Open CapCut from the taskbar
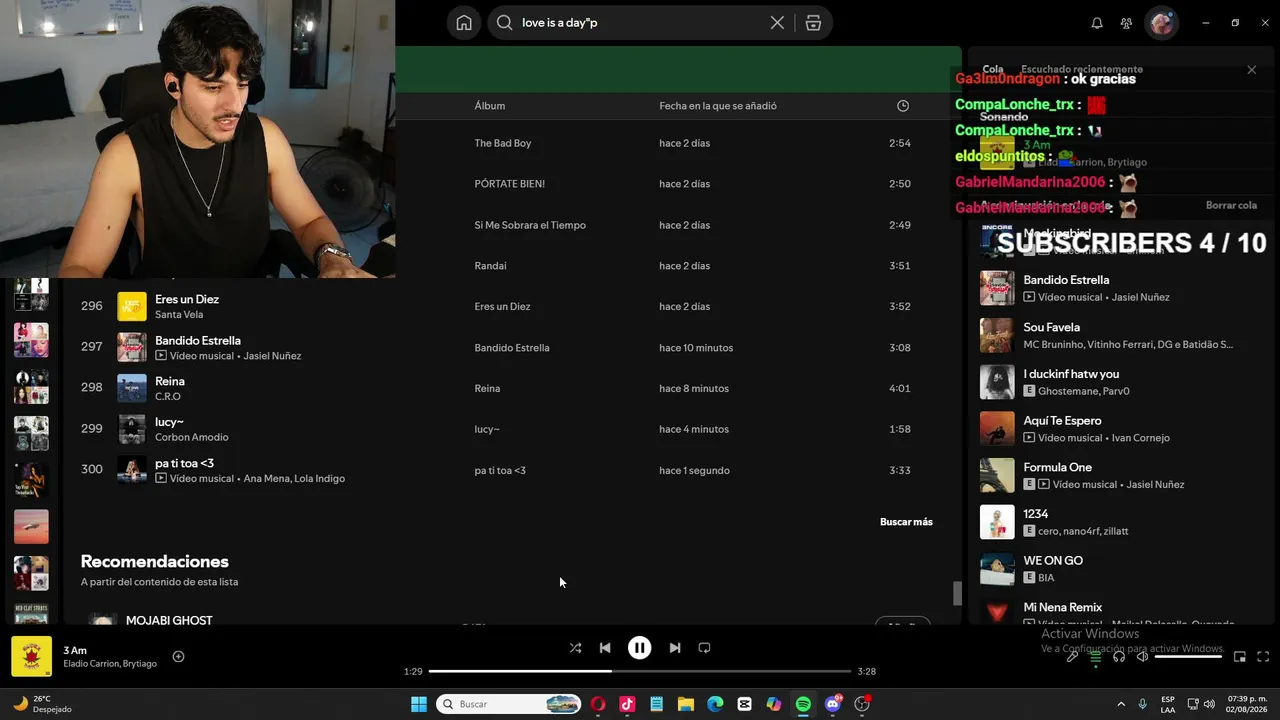The image size is (1280, 720). pos(744,704)
